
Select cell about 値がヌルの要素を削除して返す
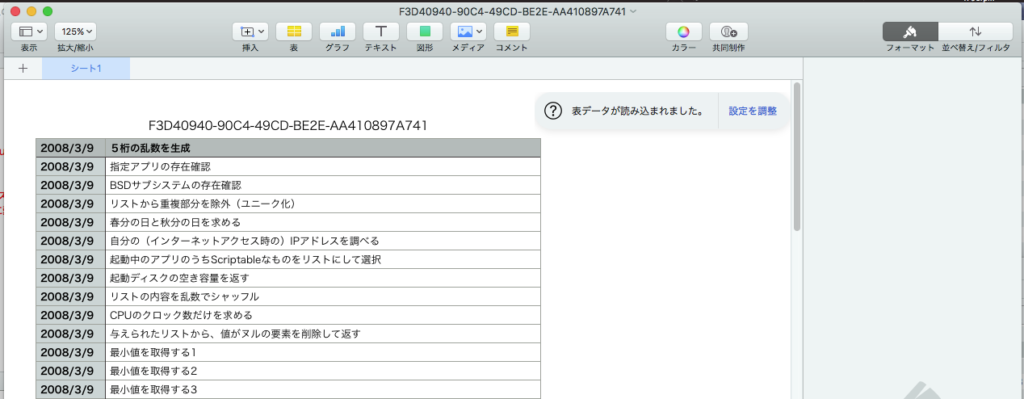coord(323,334)
